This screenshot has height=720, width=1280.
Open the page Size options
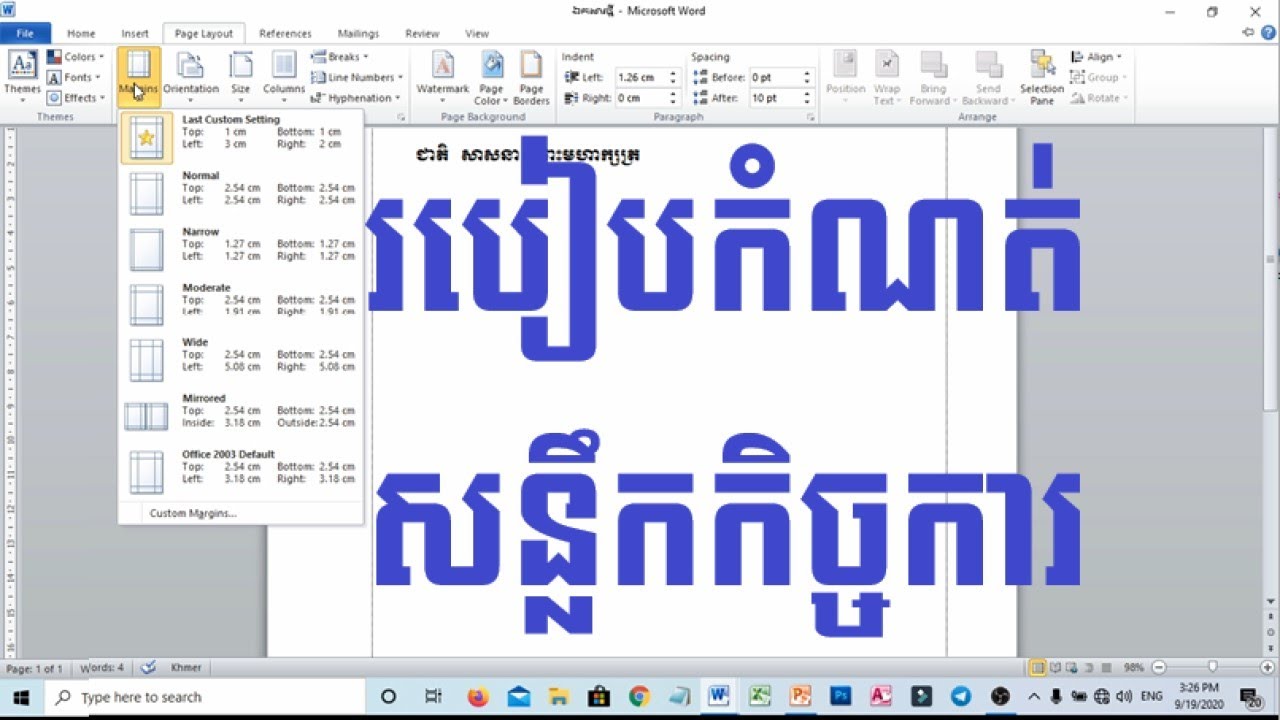point(241,77)
